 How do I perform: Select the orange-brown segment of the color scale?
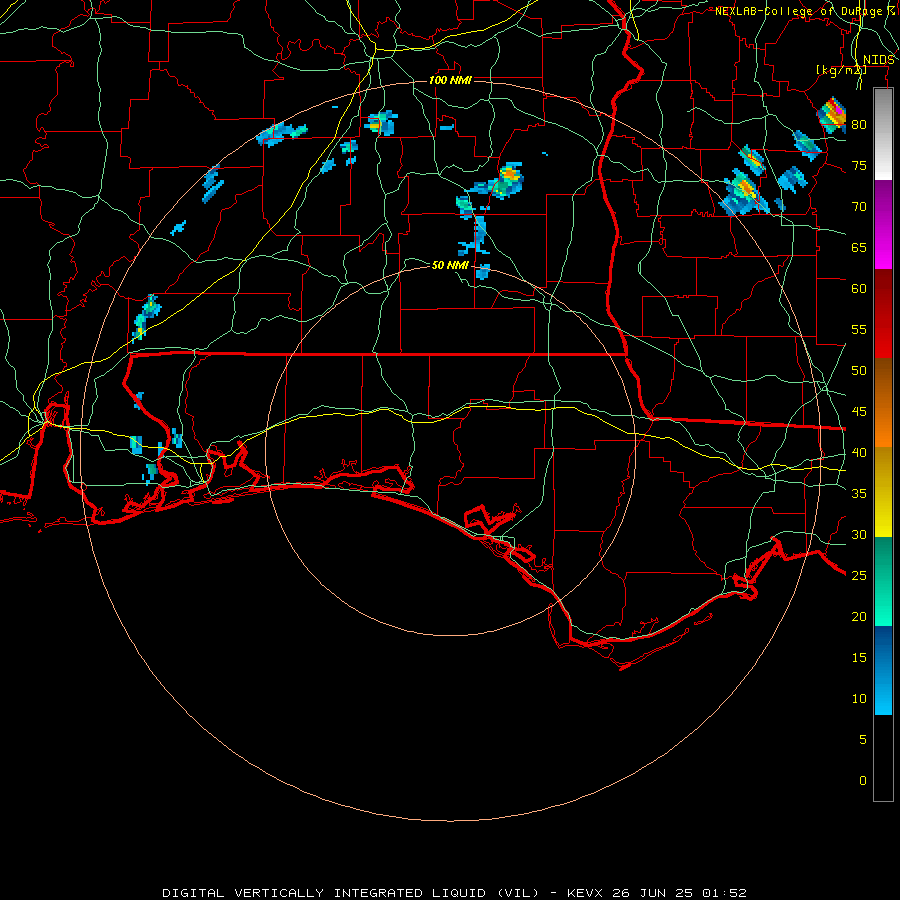coord(883,403)
